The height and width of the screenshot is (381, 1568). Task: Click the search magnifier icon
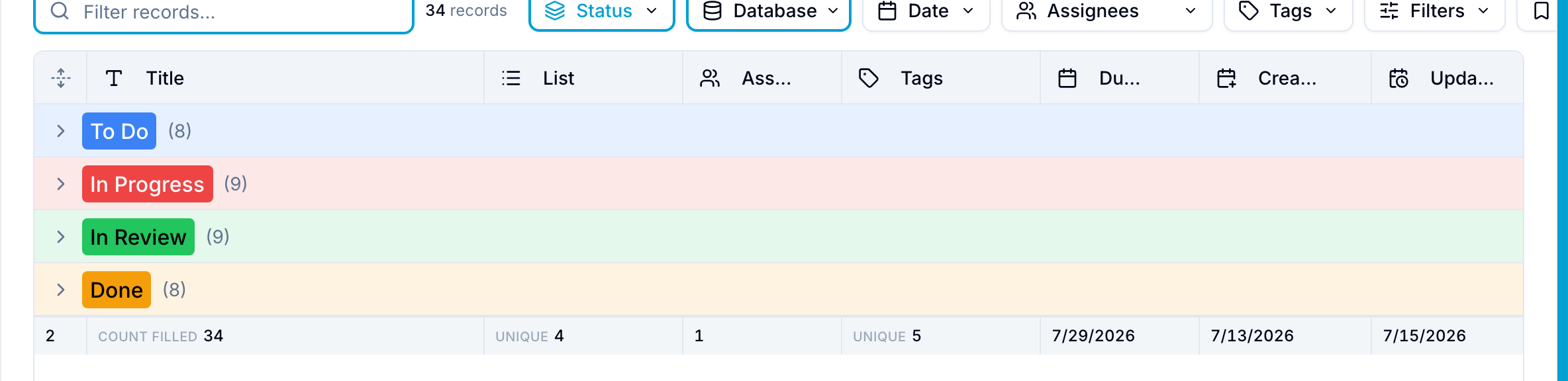click(x=60, y=11)
